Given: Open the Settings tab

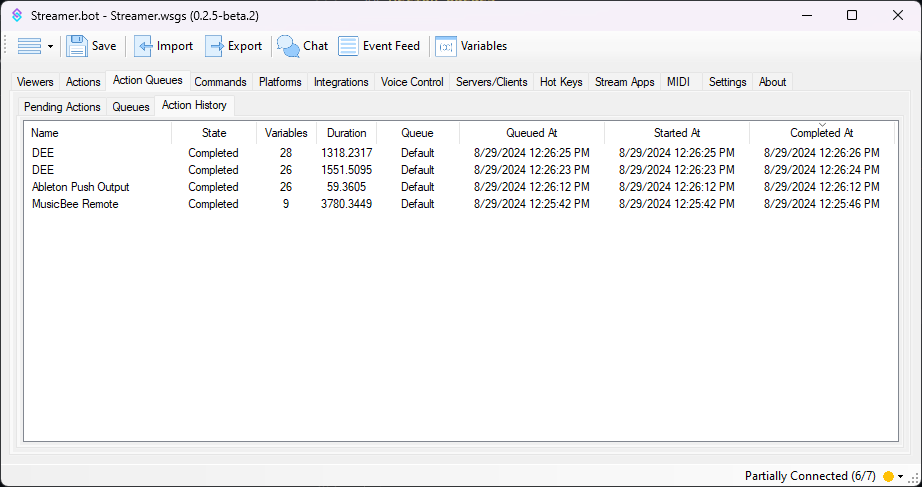Looking at the screenshot, I should tap(727, 82).
